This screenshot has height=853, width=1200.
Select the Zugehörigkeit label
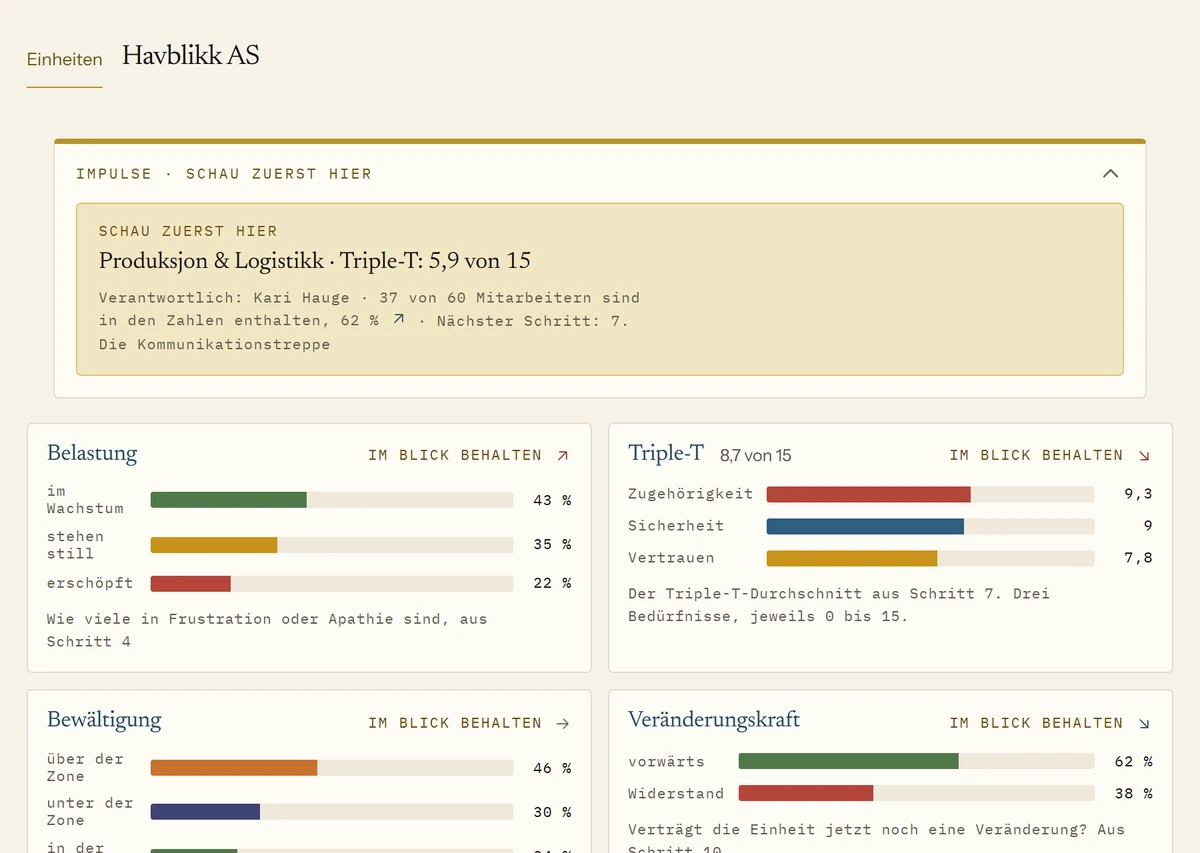point(690,494)
